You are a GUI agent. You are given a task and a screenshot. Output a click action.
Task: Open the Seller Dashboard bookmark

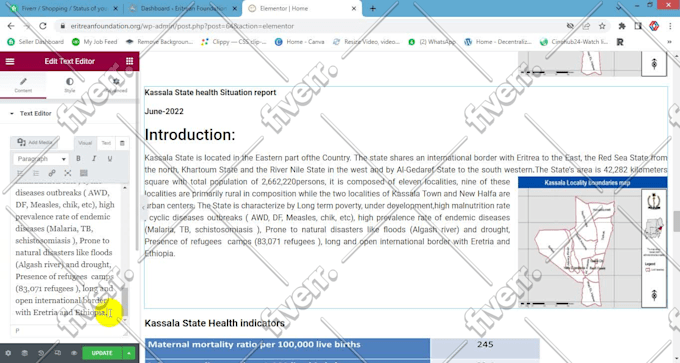tap(36, 42)
